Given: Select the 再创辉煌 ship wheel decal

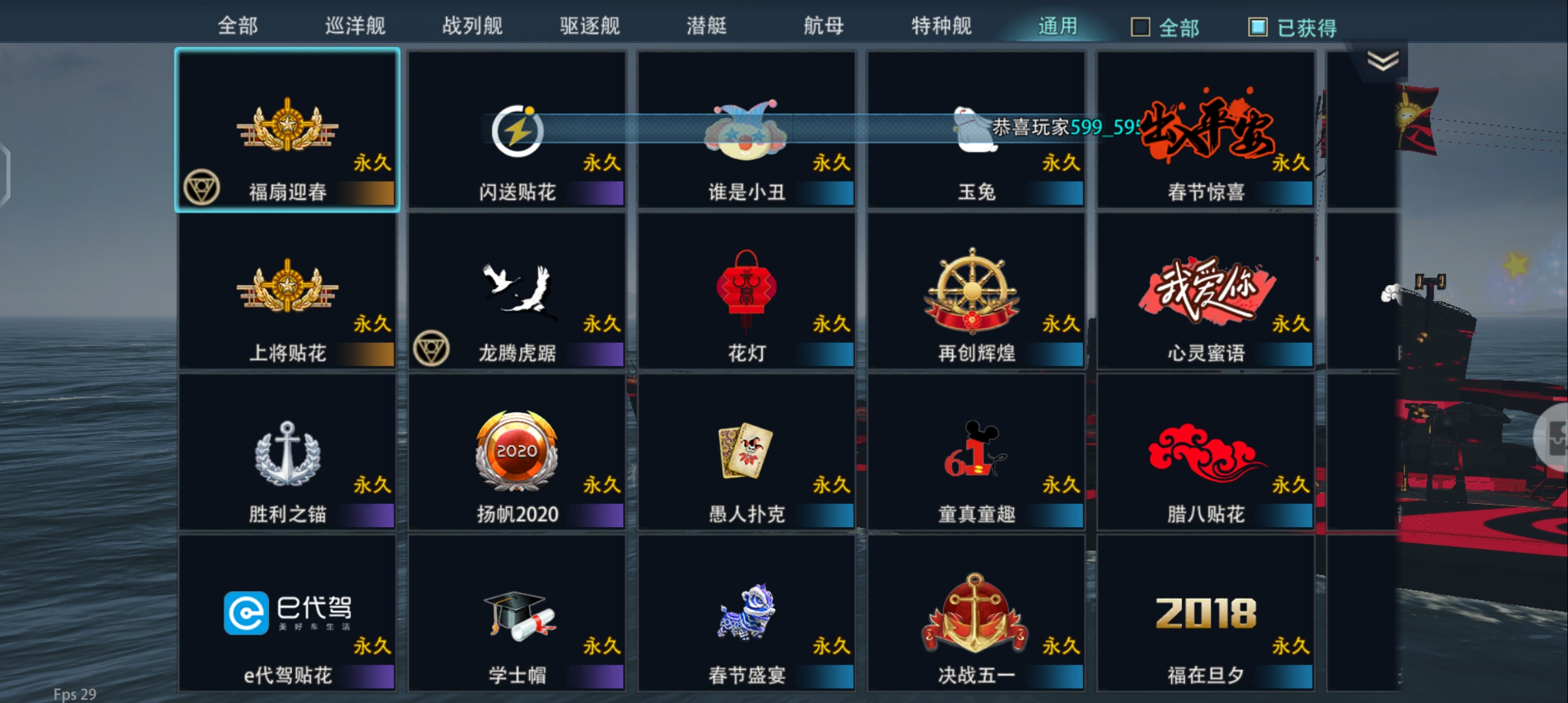Looking at the screenshot, I should click(x=976, y=291).
